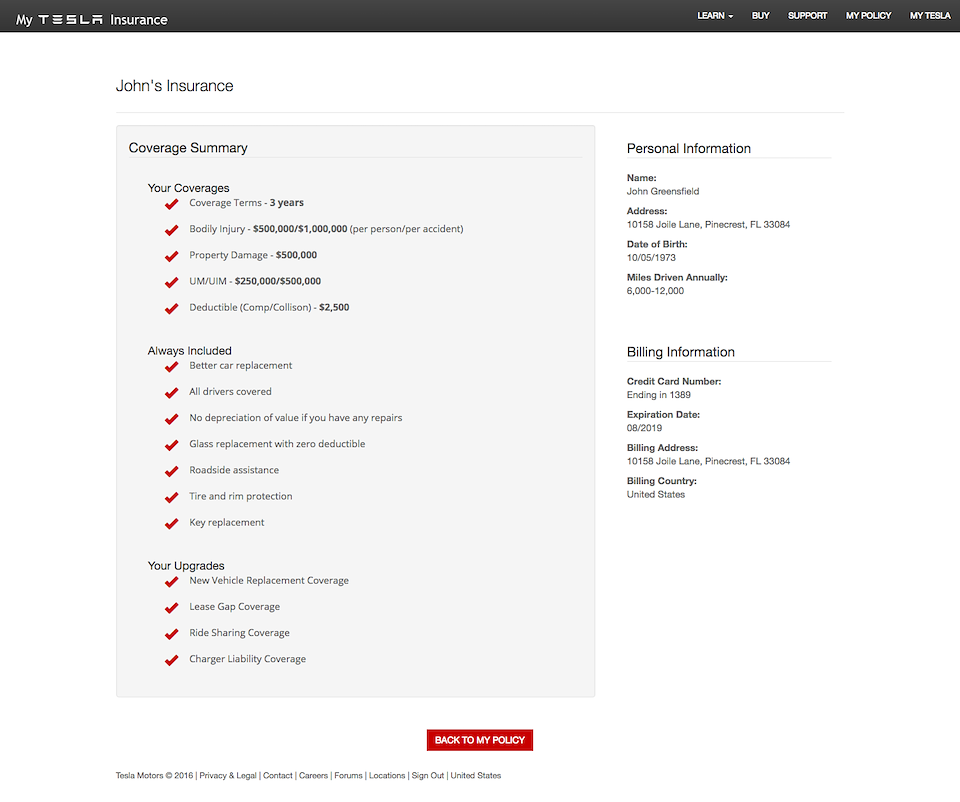Select MY POLICY in the navigation
Image resolution: width=960 pixels, height=802 pixels.
pyautogui.click(x=868, y=16)
